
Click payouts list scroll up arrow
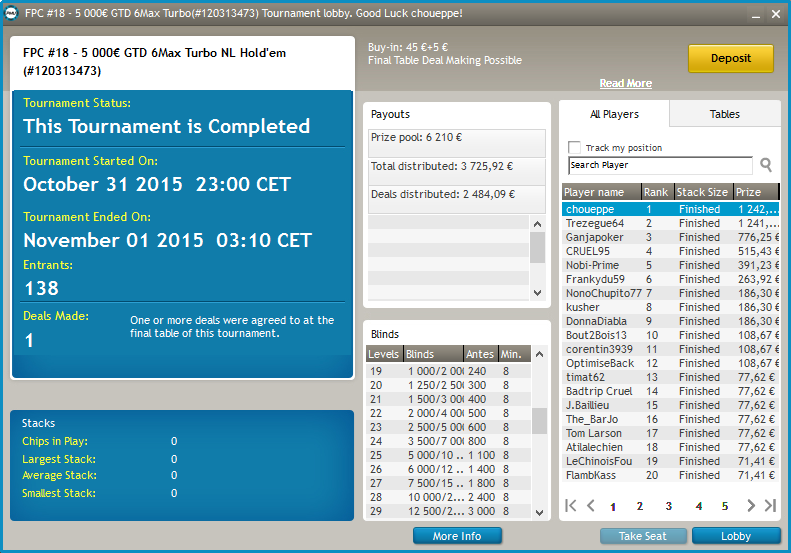[x=537, y=224]
